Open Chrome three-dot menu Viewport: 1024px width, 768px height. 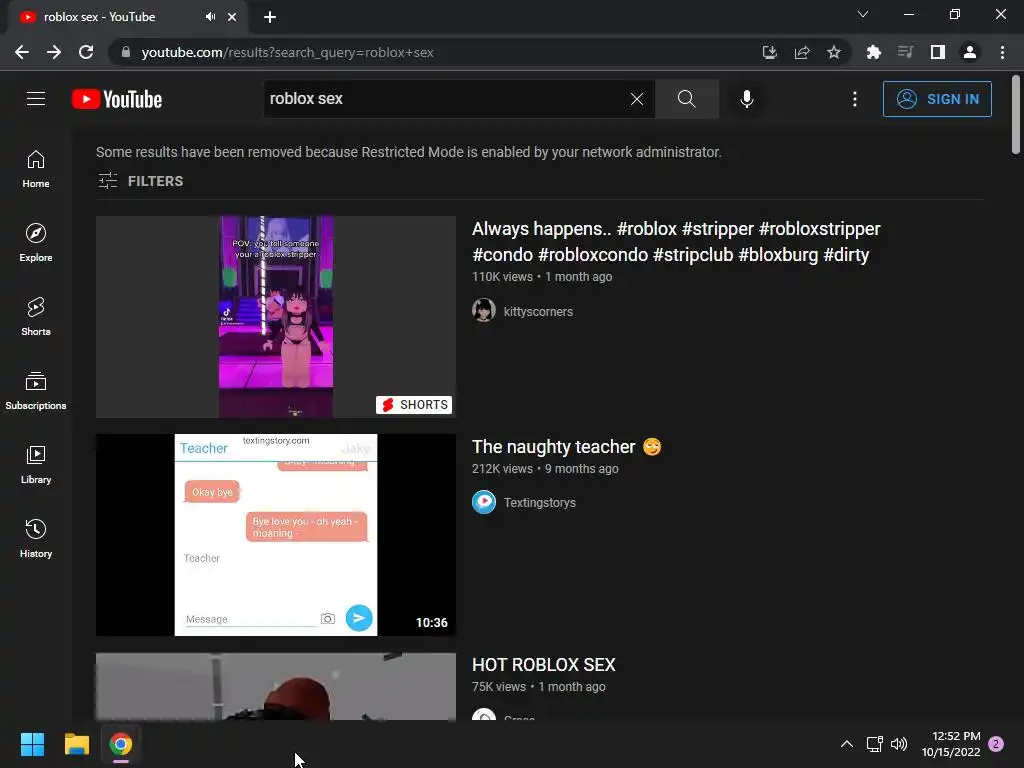point(1002,52)
